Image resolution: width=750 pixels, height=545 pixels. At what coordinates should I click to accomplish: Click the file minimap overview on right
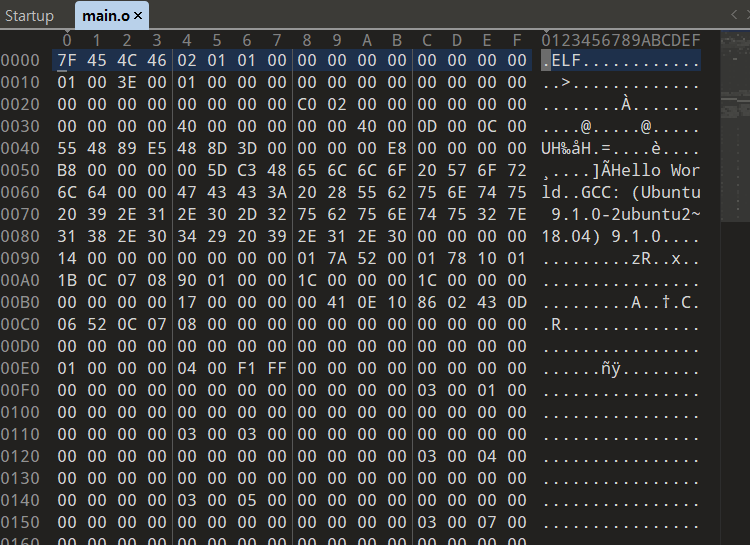[735, 127]
